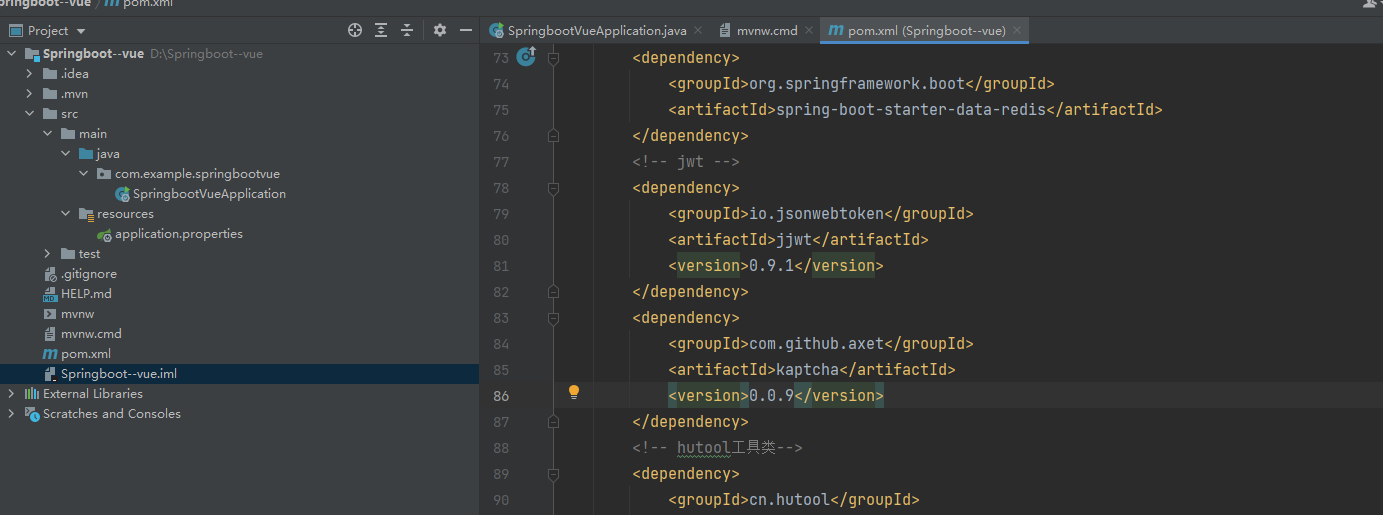Select SpringbootVueApplication class in project tree
The width and height of the screenshot is (1383, 515).
[209, 194]
